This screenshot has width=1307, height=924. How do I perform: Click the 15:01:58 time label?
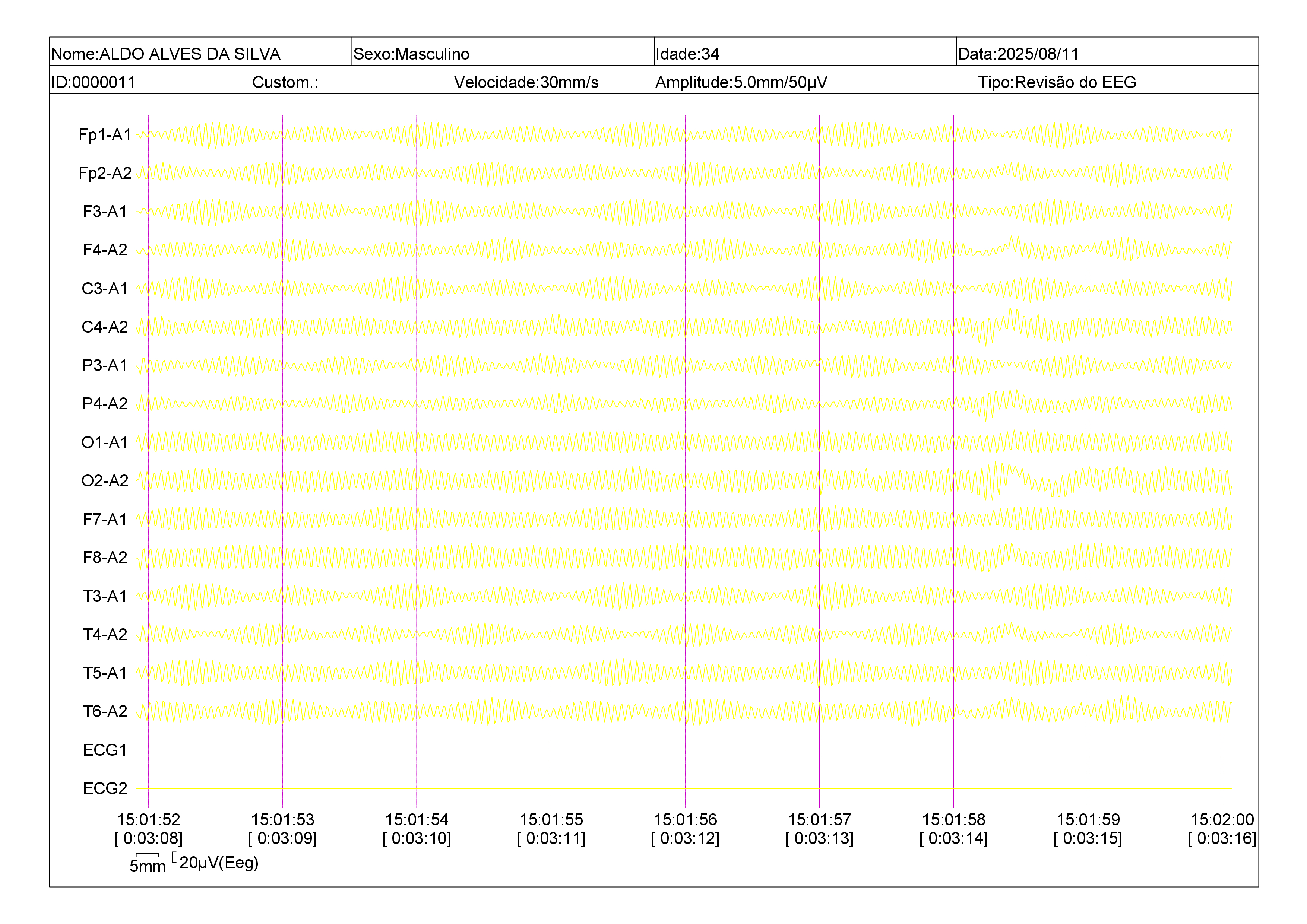coord(953,820)
